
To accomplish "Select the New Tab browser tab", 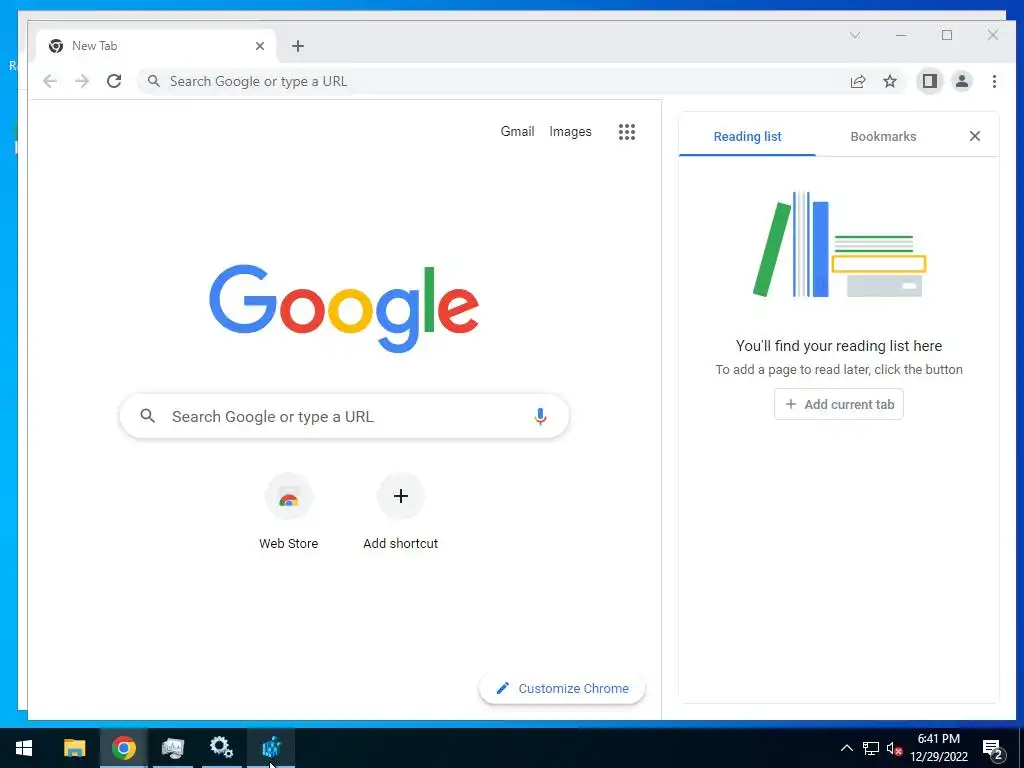I will (155, 46).
